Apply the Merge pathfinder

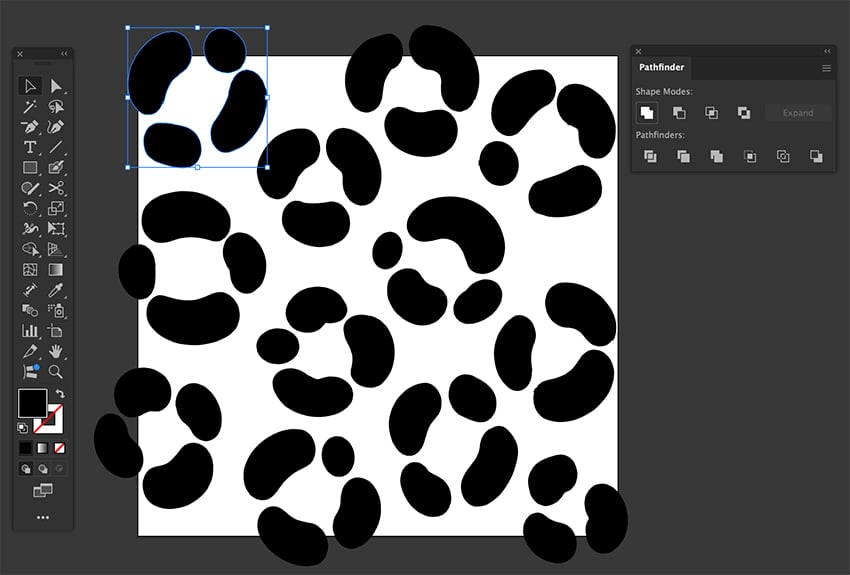(717, 157)
